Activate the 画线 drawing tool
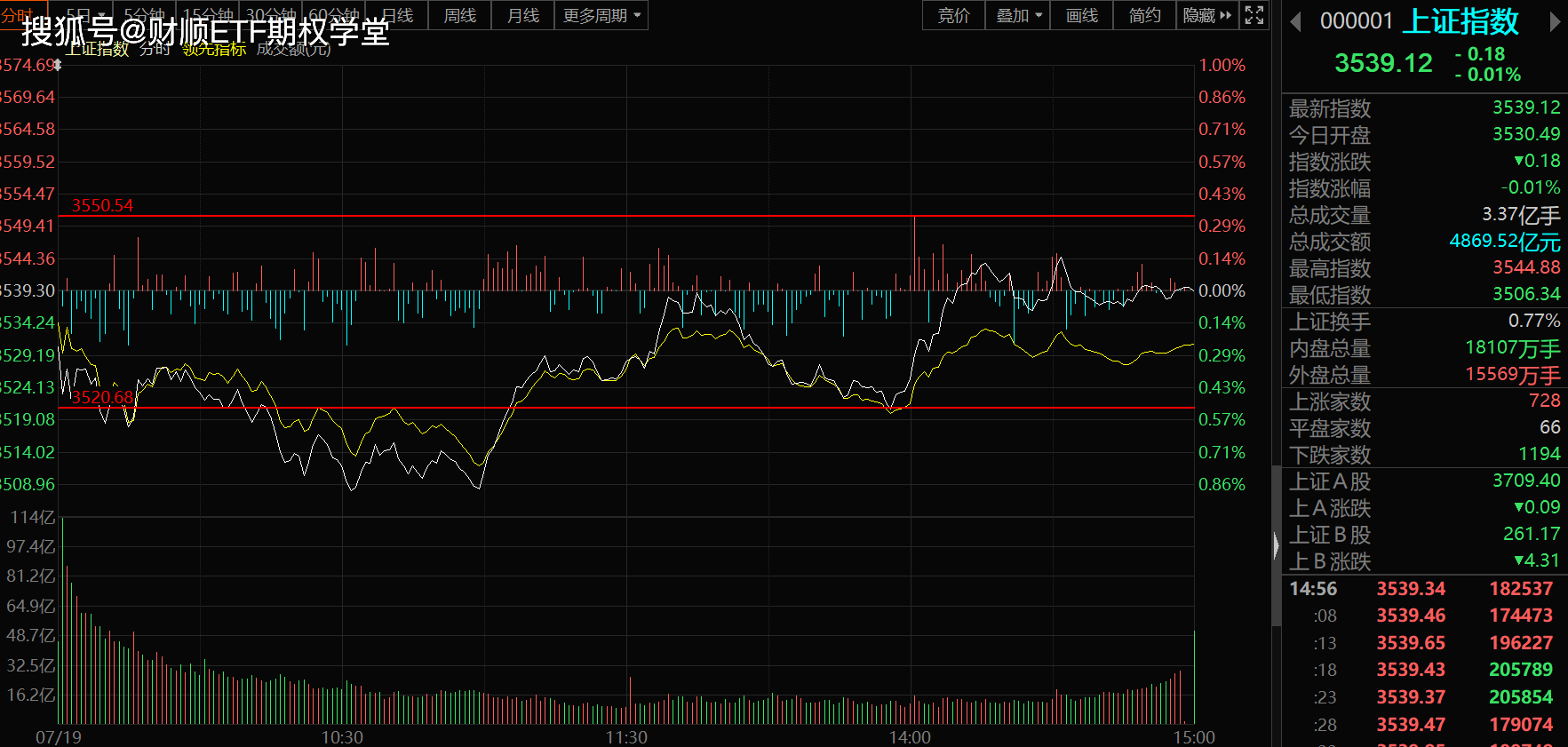Screen dimensions: 1568x747 (1082, 15)
